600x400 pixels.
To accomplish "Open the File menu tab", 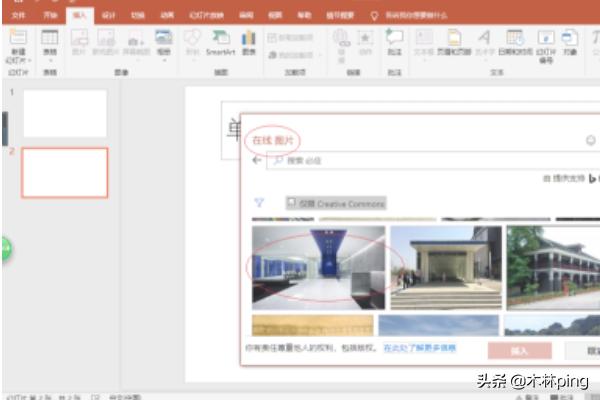I will click(x=18, y=16).
